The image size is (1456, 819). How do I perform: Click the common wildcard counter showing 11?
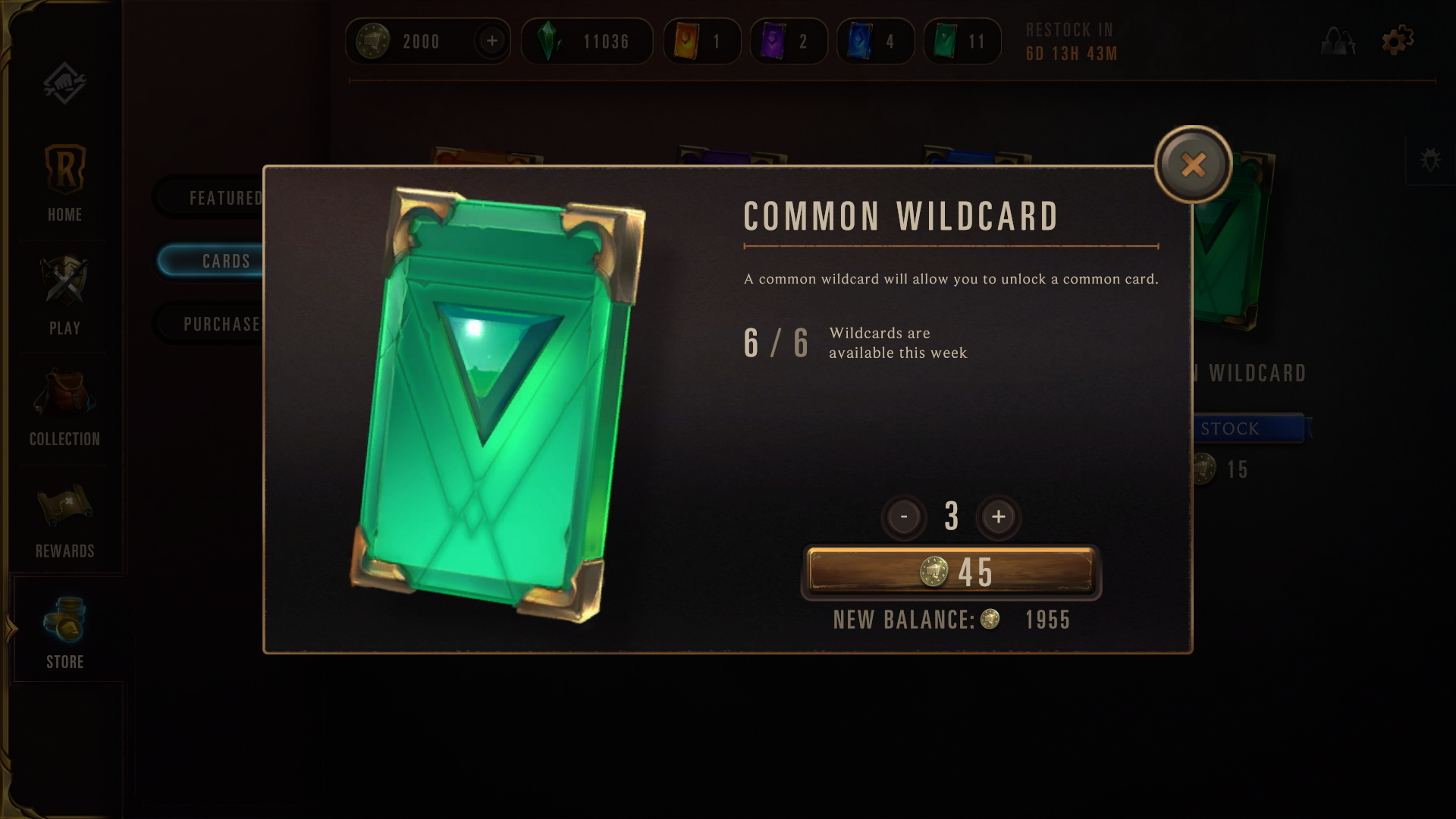point(962,41)
